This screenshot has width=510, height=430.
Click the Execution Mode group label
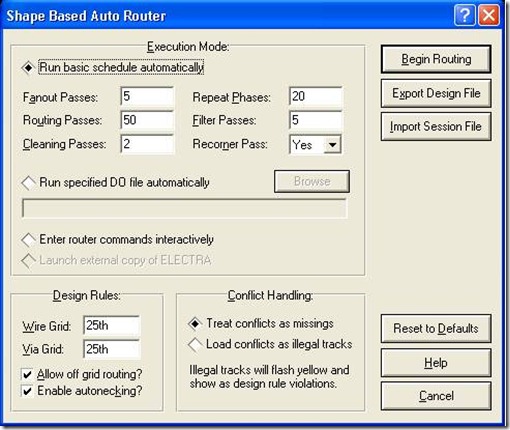(x=188, y=47)
